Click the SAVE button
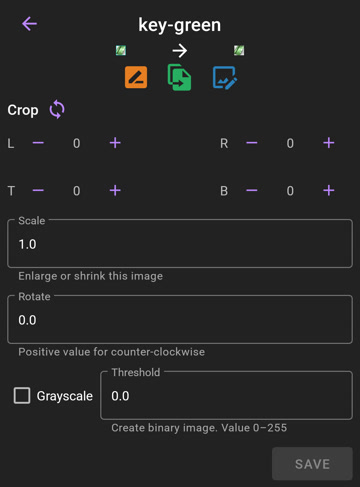The image size is (360, 487). (x=312, y=464)
